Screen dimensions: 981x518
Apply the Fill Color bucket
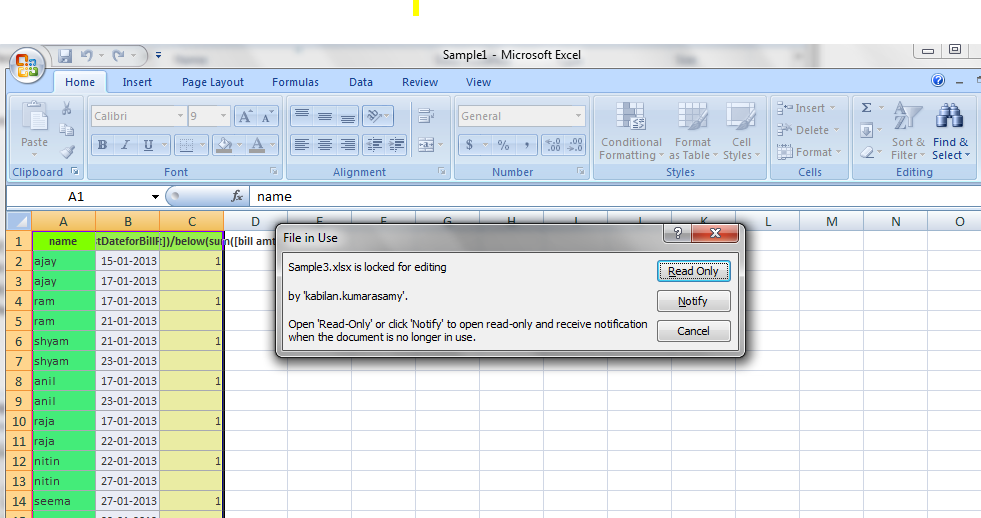[223, 145]
